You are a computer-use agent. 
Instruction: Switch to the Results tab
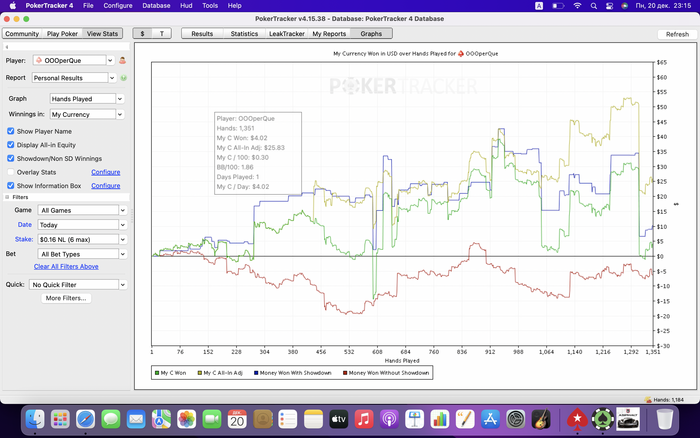point(202,33)
